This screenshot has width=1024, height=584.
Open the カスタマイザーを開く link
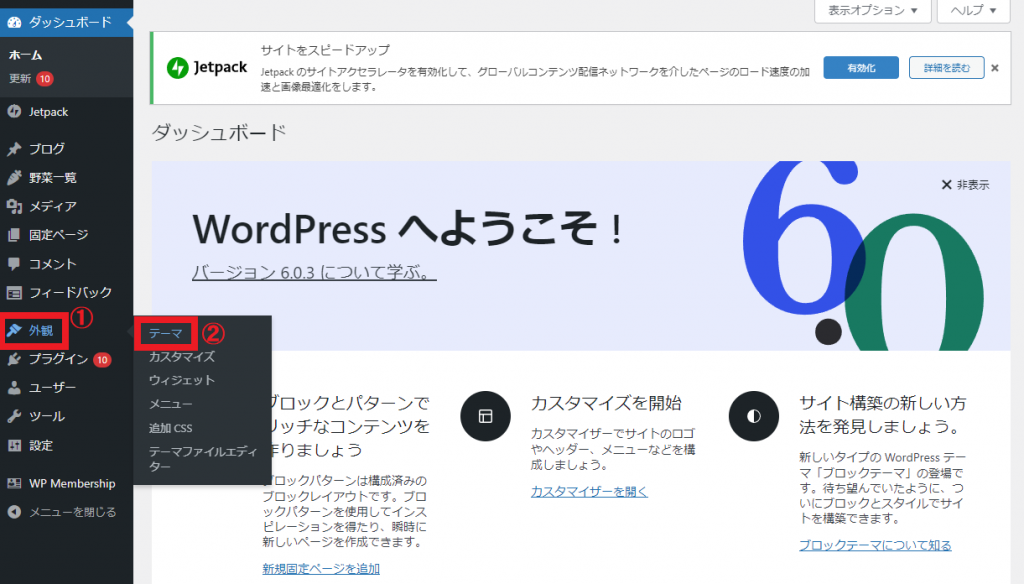tap(589, 491)
